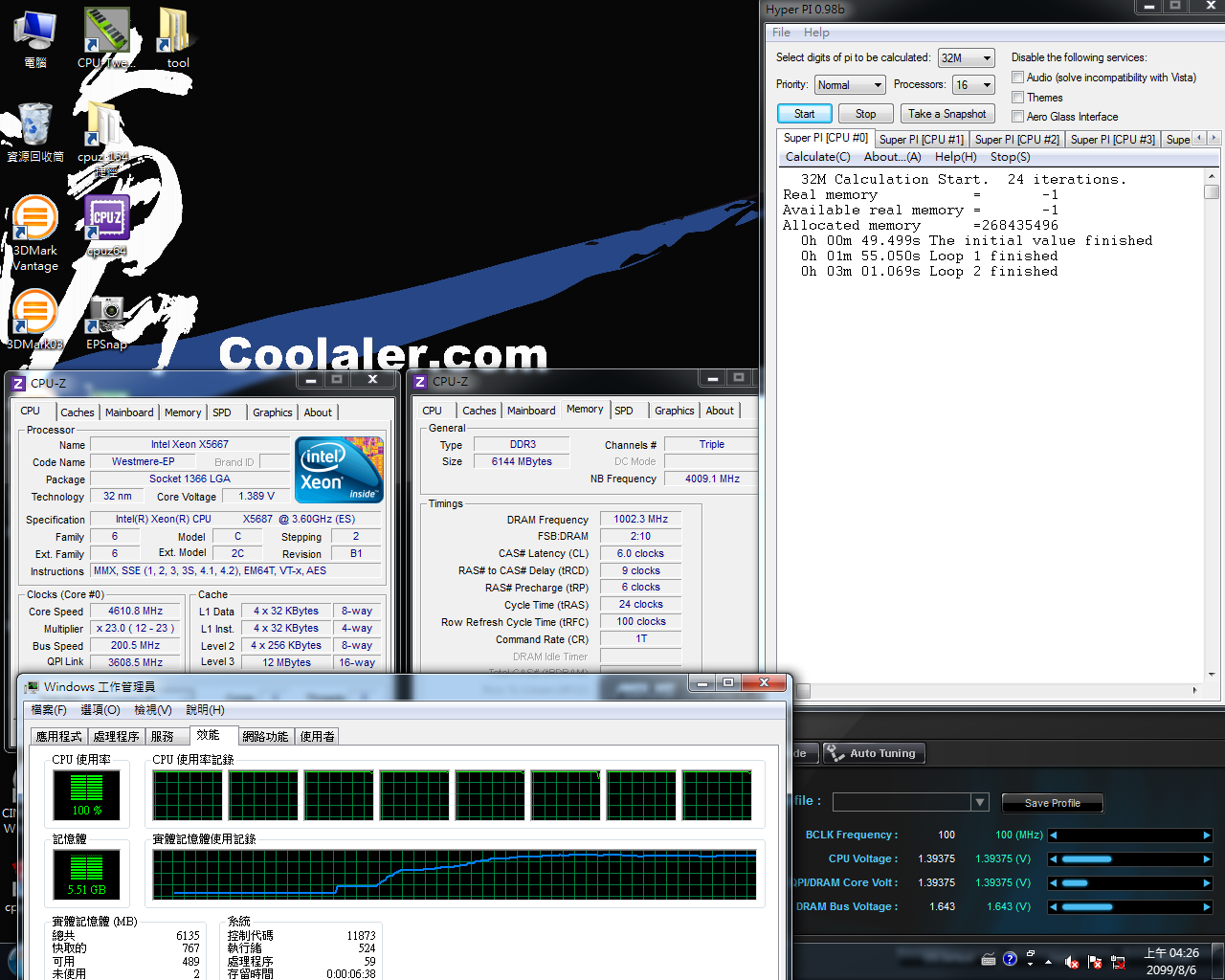Viewport: 1225px width, 980px height.
Task: Check the Themes service option
Action: pos(1018,98)
